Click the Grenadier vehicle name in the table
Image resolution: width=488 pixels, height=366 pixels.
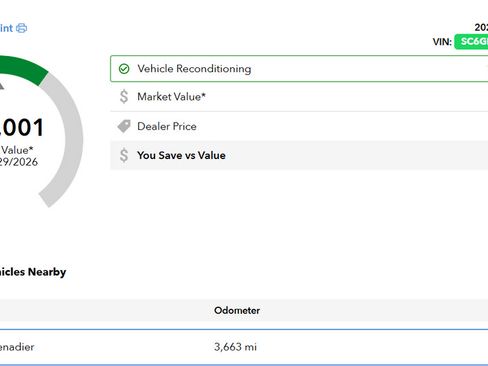(x=17, y=347)
